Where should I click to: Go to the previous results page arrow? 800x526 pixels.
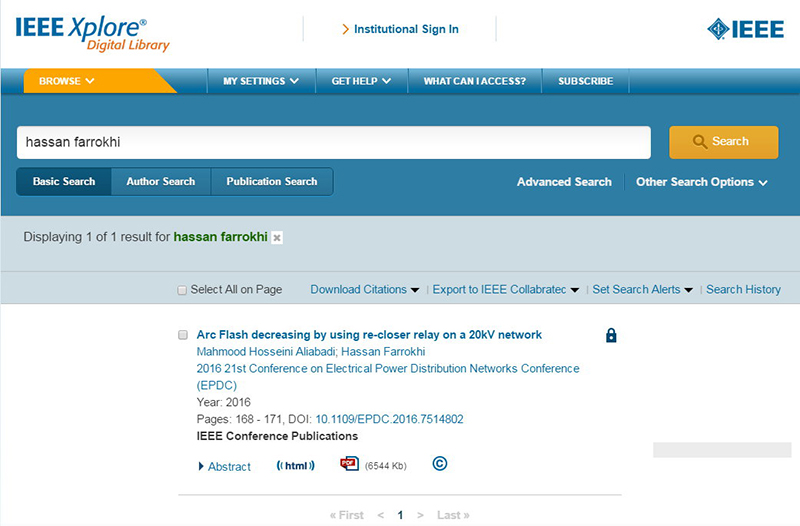point(381,515)
